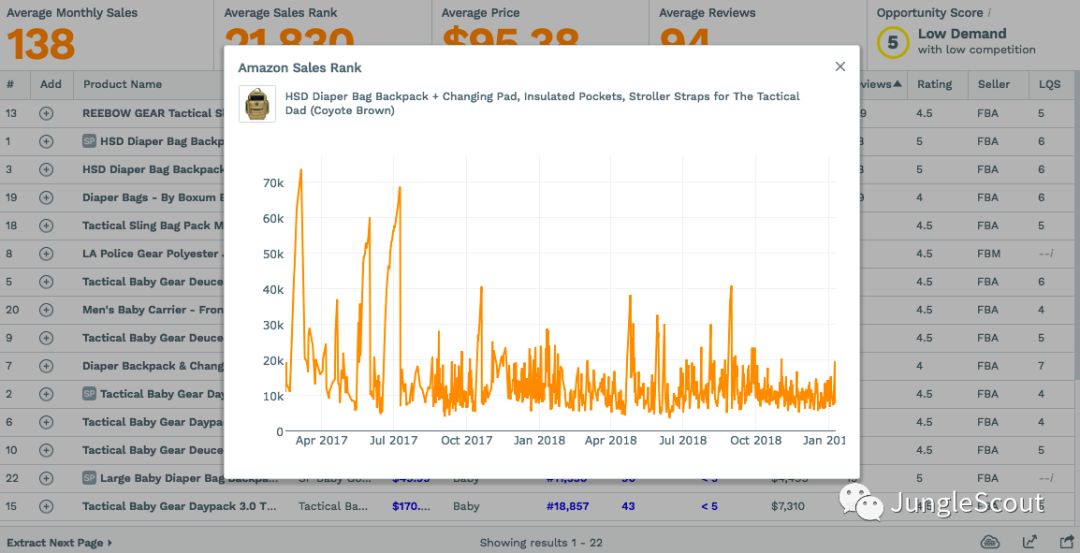The width and height of the screenshot is (1080, 553).
Task: Sort by the Reviews column arrow
Action: 897,84
